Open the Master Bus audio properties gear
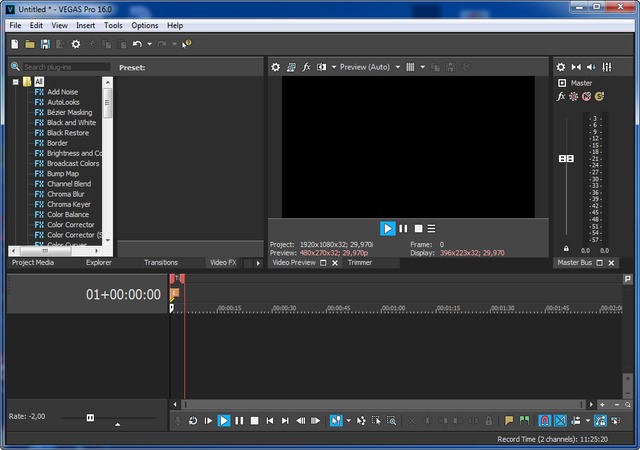The height and width of the screenshot is (450, 640). point(561,67)
